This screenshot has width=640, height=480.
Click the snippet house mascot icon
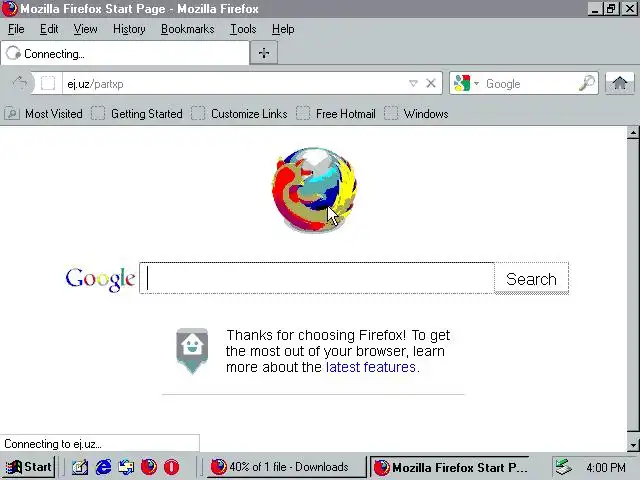tap(192, 351)
